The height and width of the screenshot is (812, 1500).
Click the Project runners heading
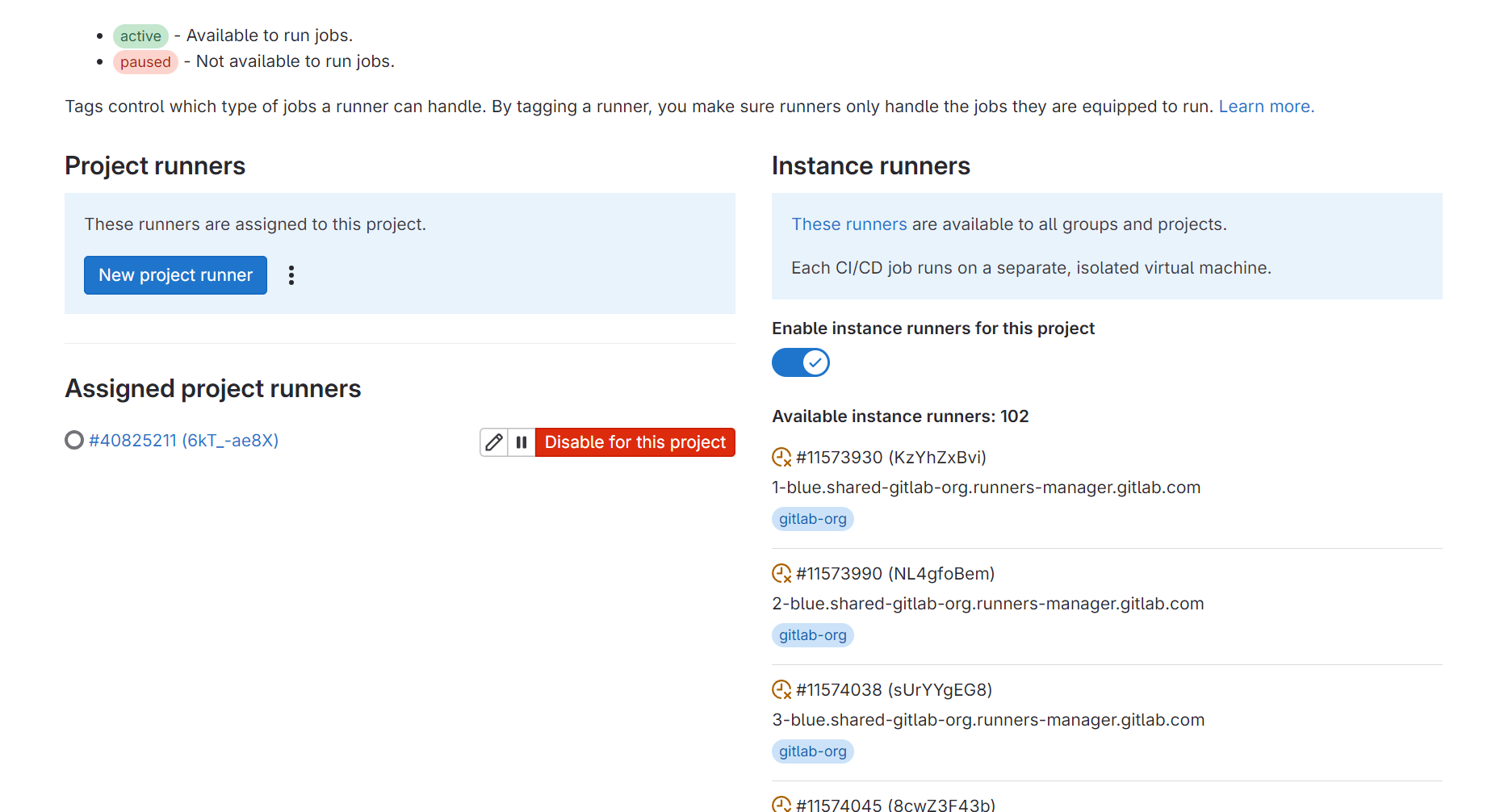pyautogui.click(x=155, y=165)
